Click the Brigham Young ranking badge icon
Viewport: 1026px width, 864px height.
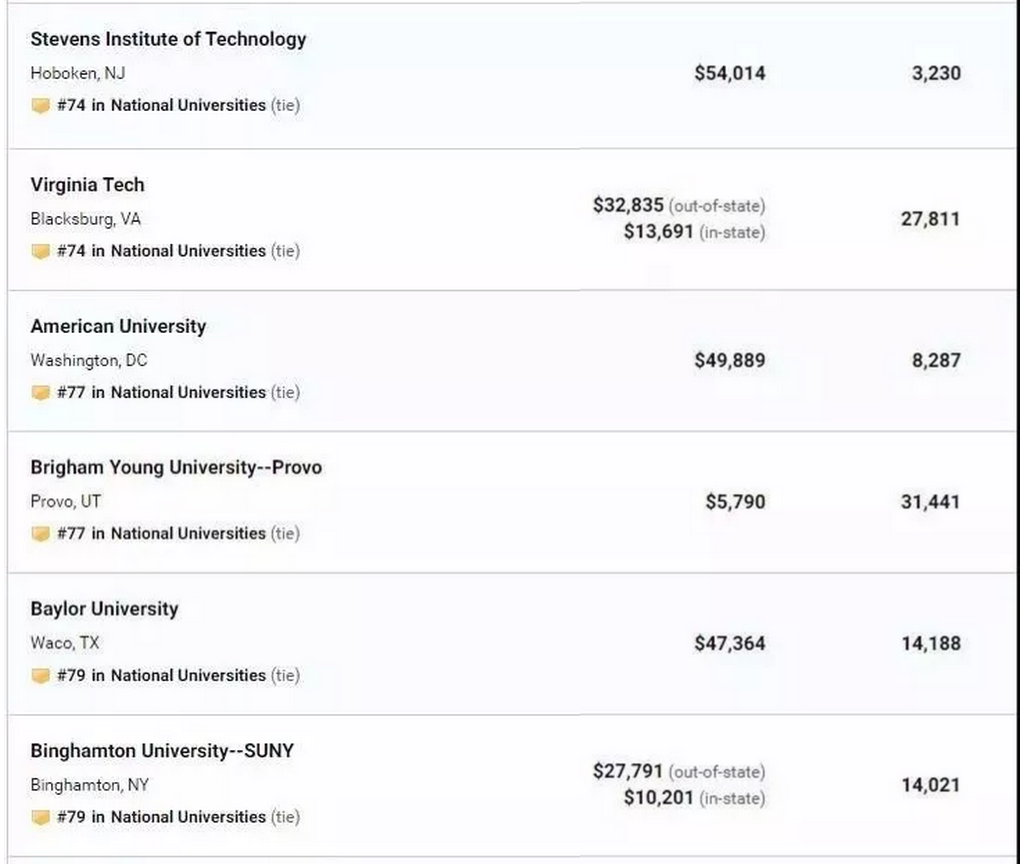pyautogui.click(x=40, y=534)
